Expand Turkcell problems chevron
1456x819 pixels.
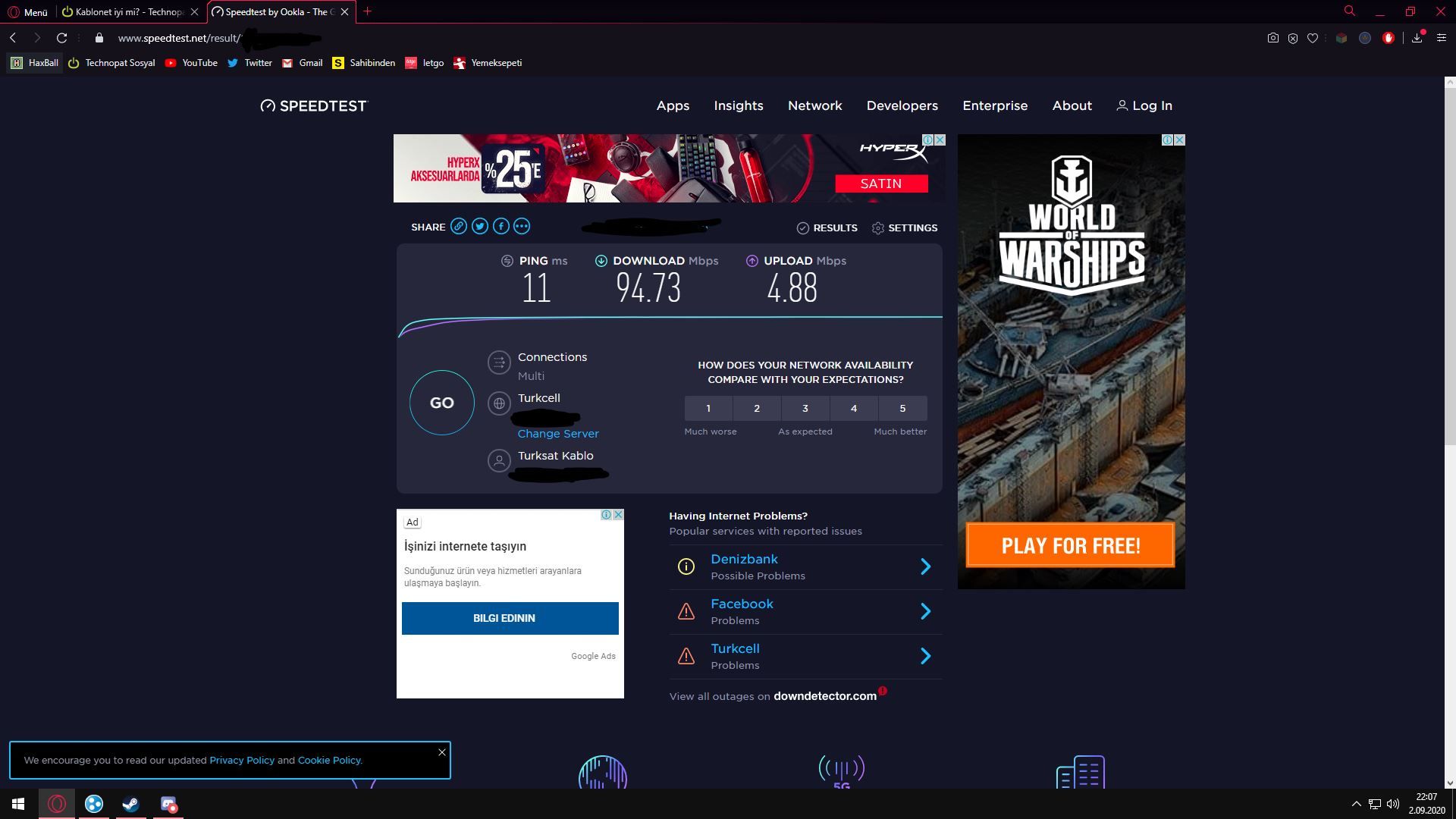tap(925, 656)
